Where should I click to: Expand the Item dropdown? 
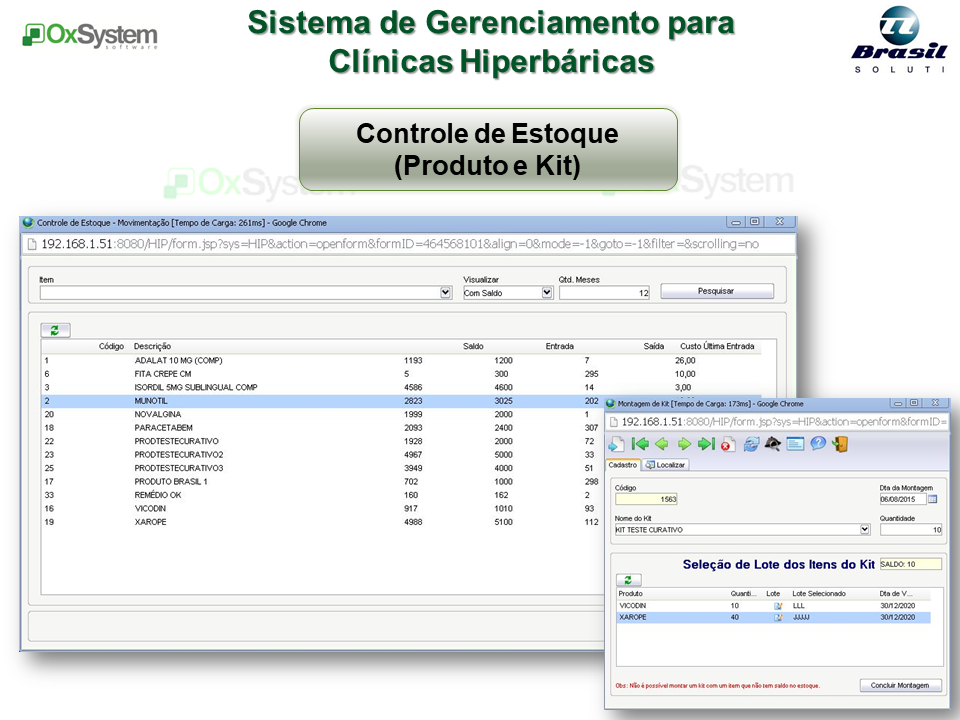click(x=446, y=293)
